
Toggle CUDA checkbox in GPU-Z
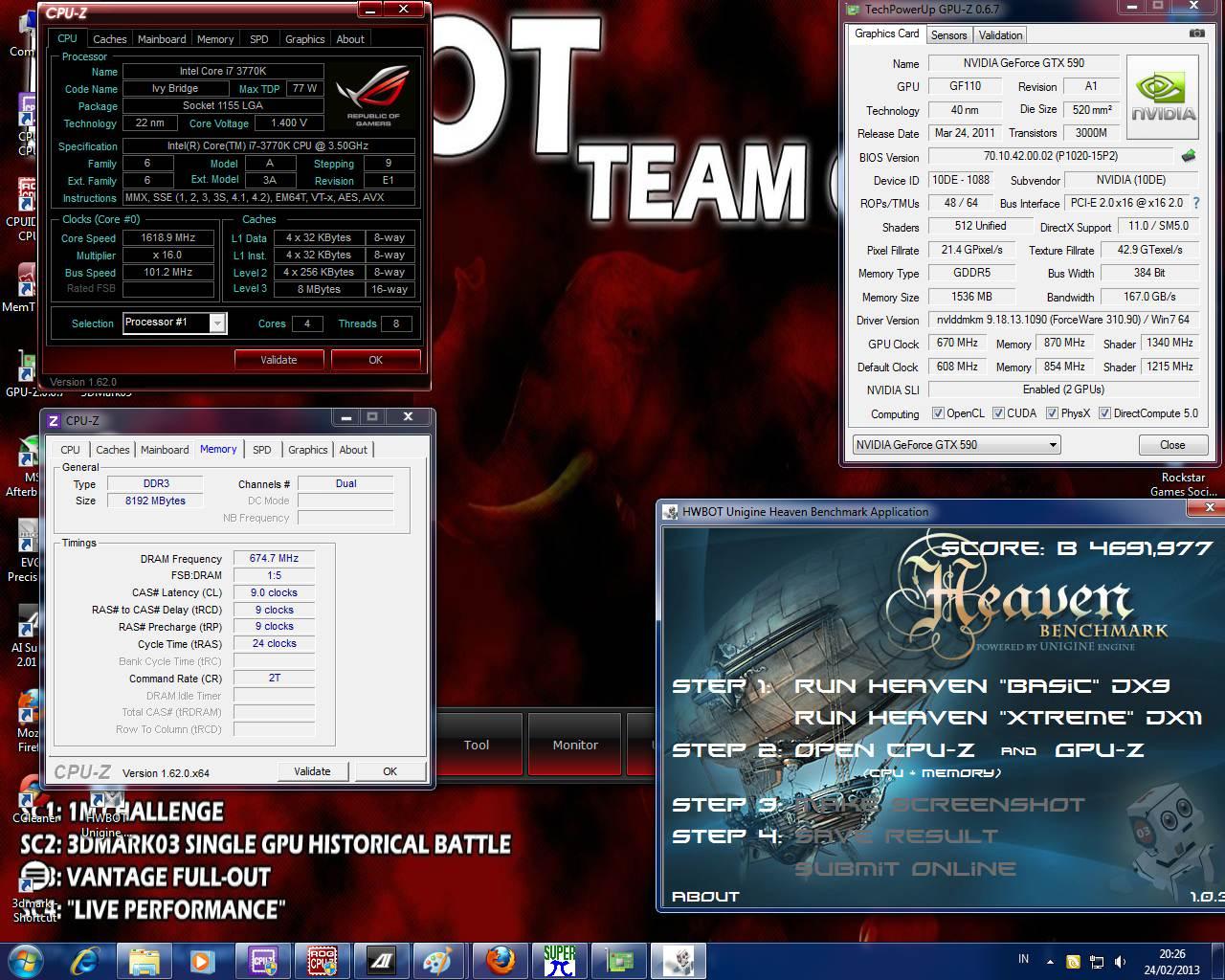tap(999, 413)
